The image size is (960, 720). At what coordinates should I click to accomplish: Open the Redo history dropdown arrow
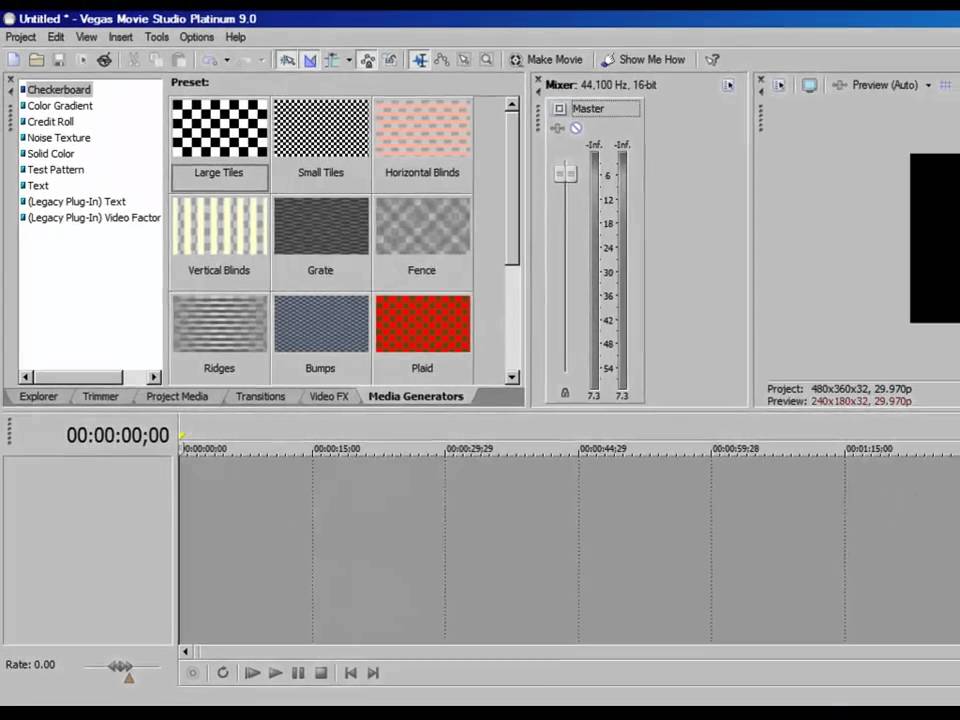261,60
